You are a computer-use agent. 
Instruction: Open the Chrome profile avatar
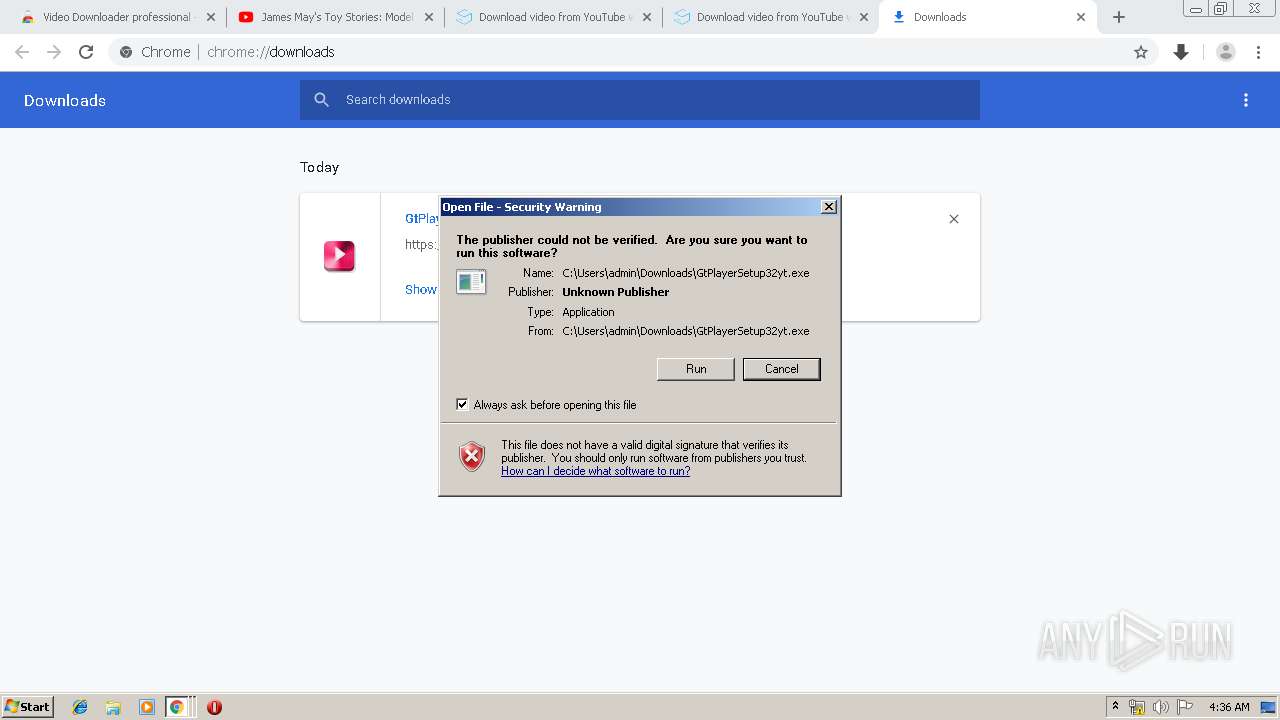click(1226, 52)
